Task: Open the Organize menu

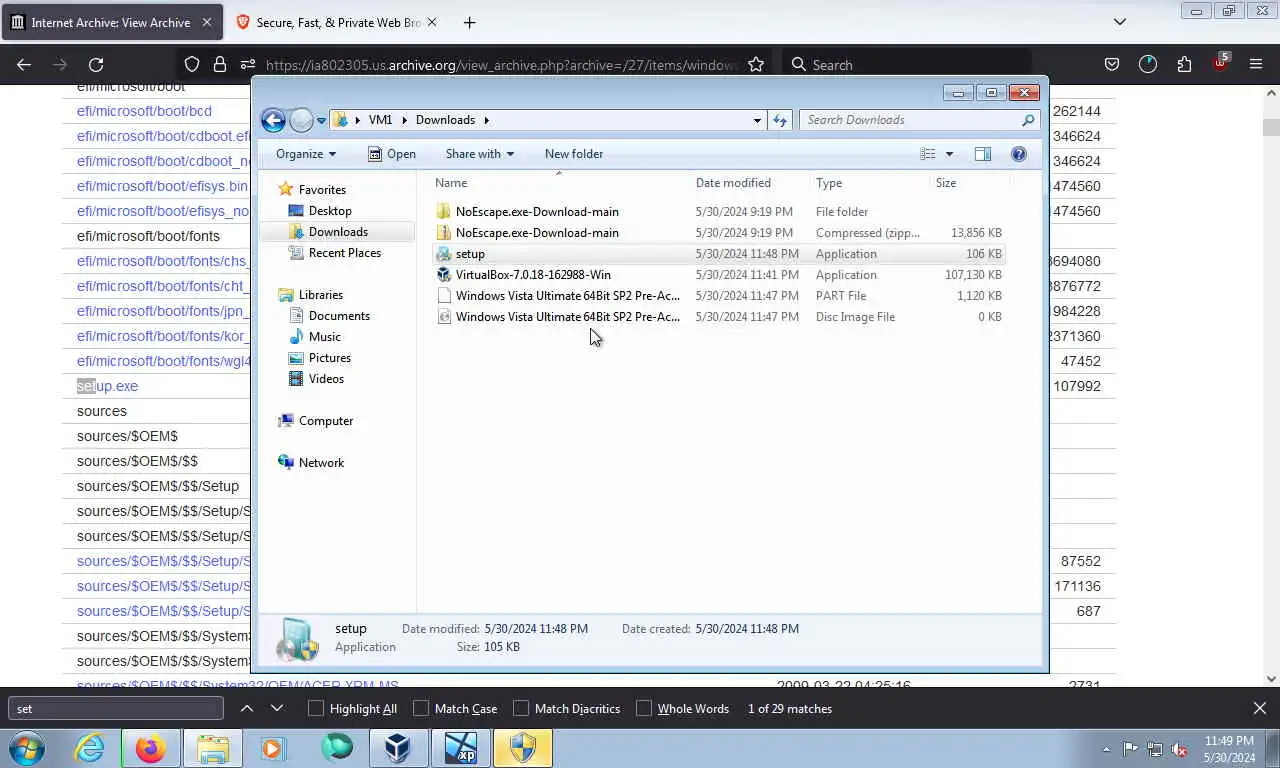Action: (x=306, y=154)
